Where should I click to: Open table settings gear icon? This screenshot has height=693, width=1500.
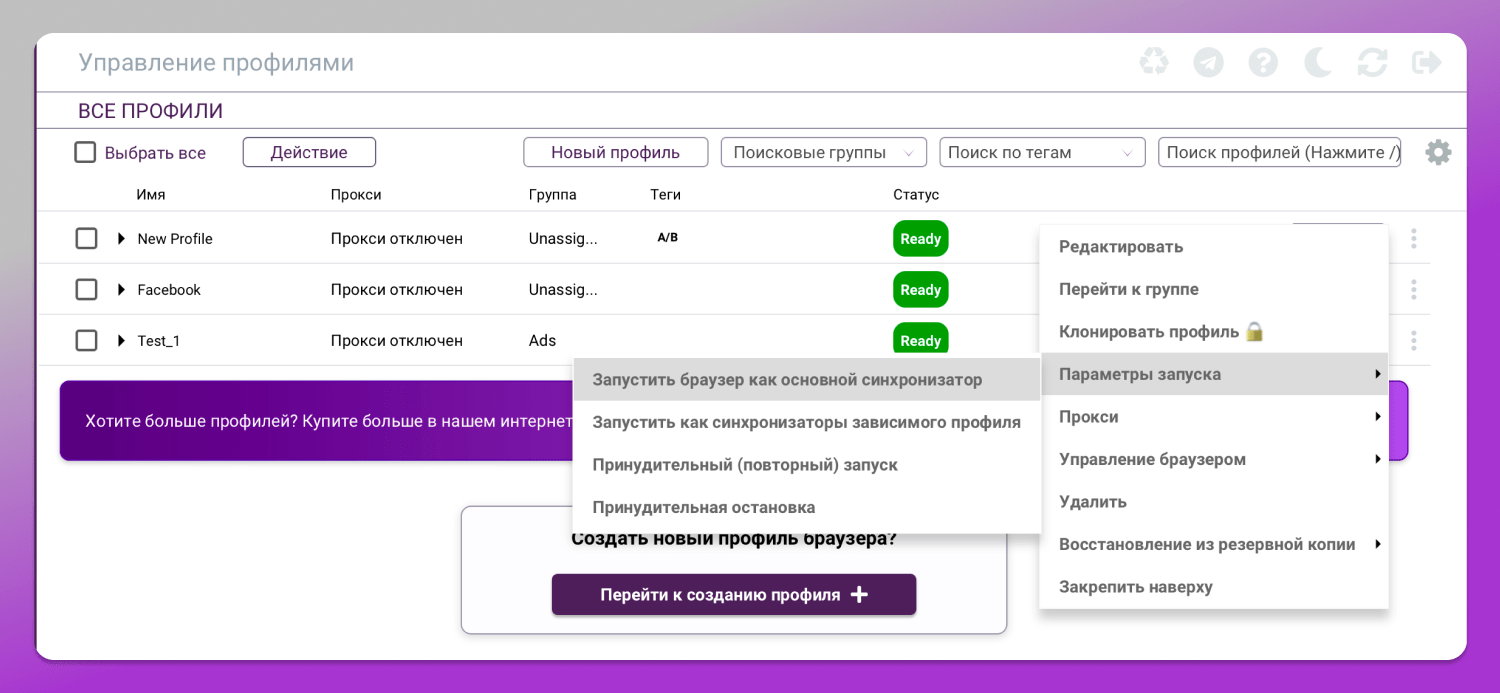[1438, 152]
